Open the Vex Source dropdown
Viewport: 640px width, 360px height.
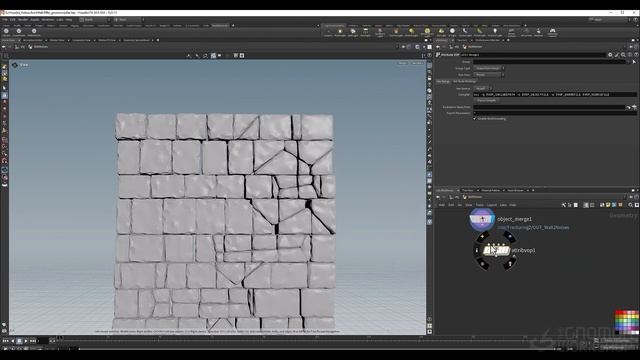[x=483, y=88]
